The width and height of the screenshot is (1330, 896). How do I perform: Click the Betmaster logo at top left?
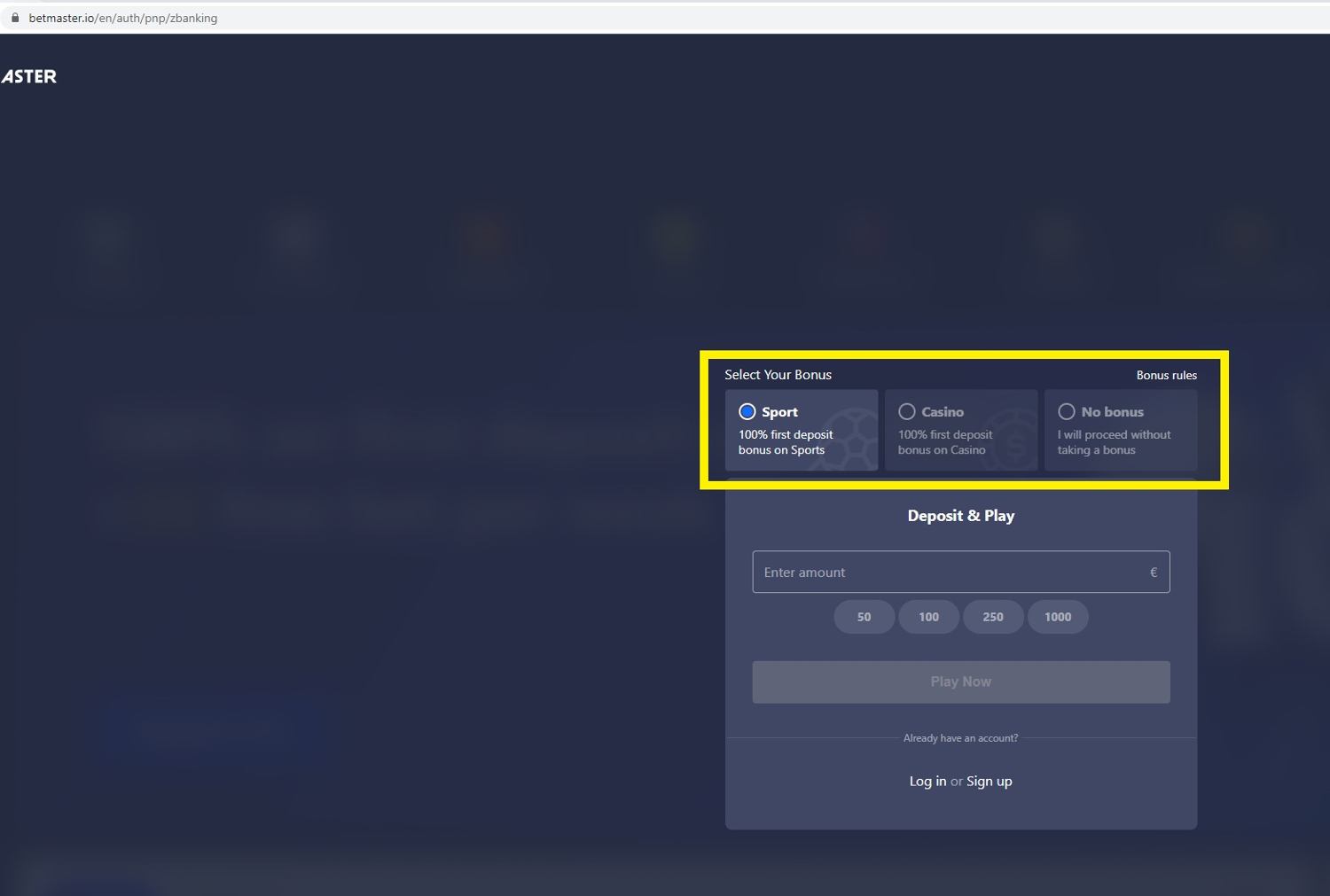point(28,77)
